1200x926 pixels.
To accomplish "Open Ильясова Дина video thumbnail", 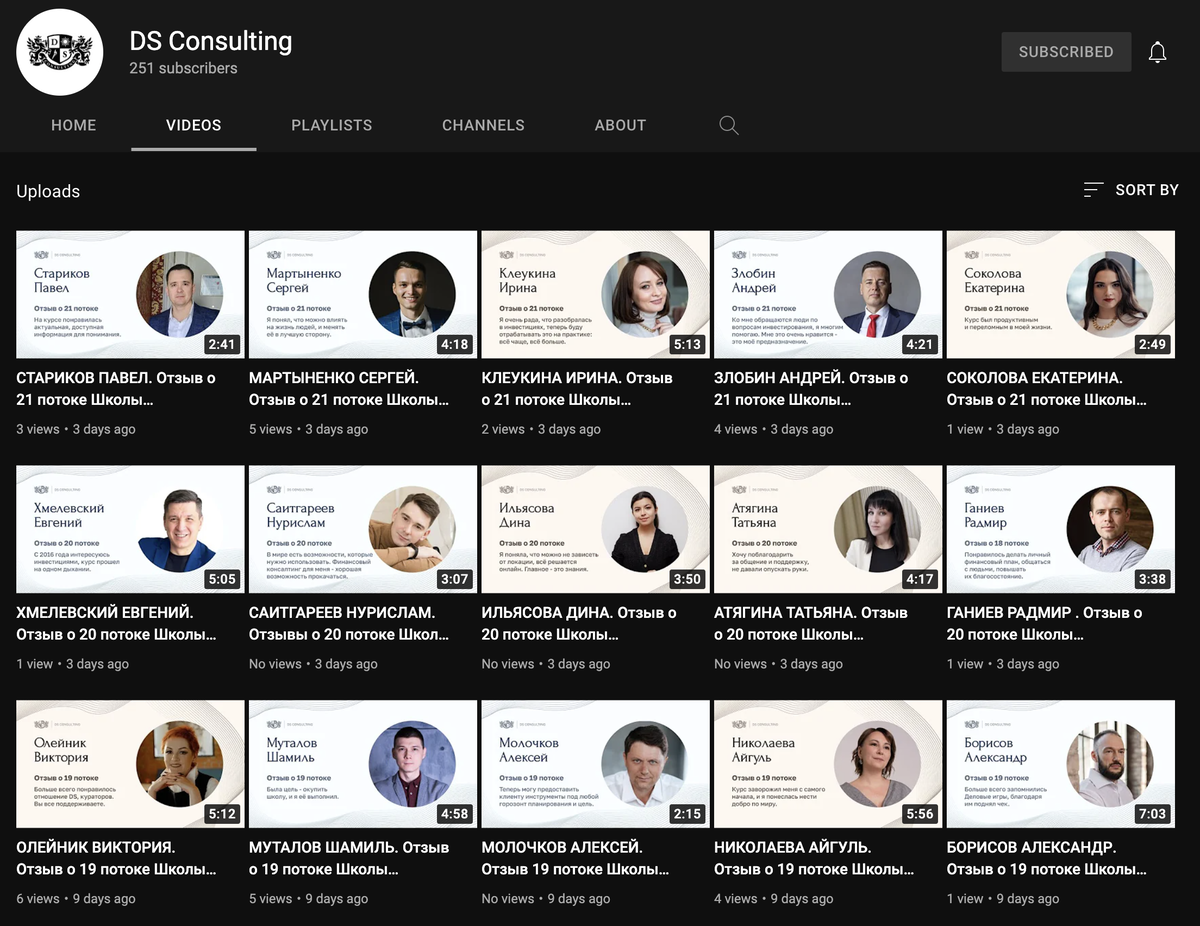I will [x=596, y=530].
